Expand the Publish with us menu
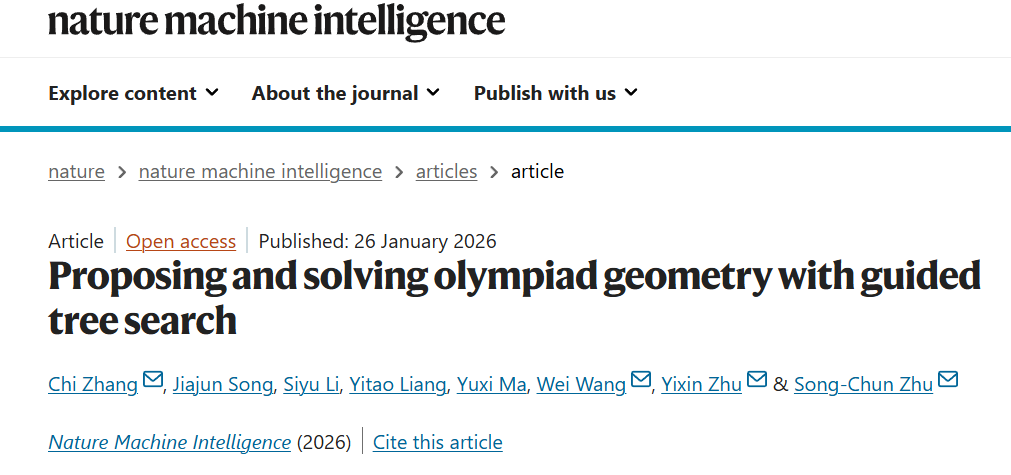This screenshot has width=1011, height=475. [x=555, y=93]
